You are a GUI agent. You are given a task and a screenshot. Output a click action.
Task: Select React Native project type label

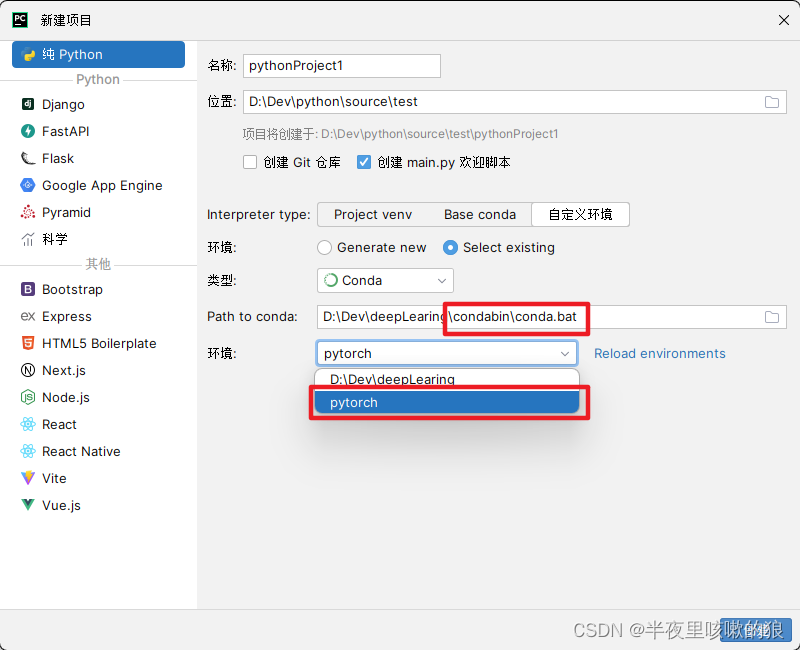[81, 451]
